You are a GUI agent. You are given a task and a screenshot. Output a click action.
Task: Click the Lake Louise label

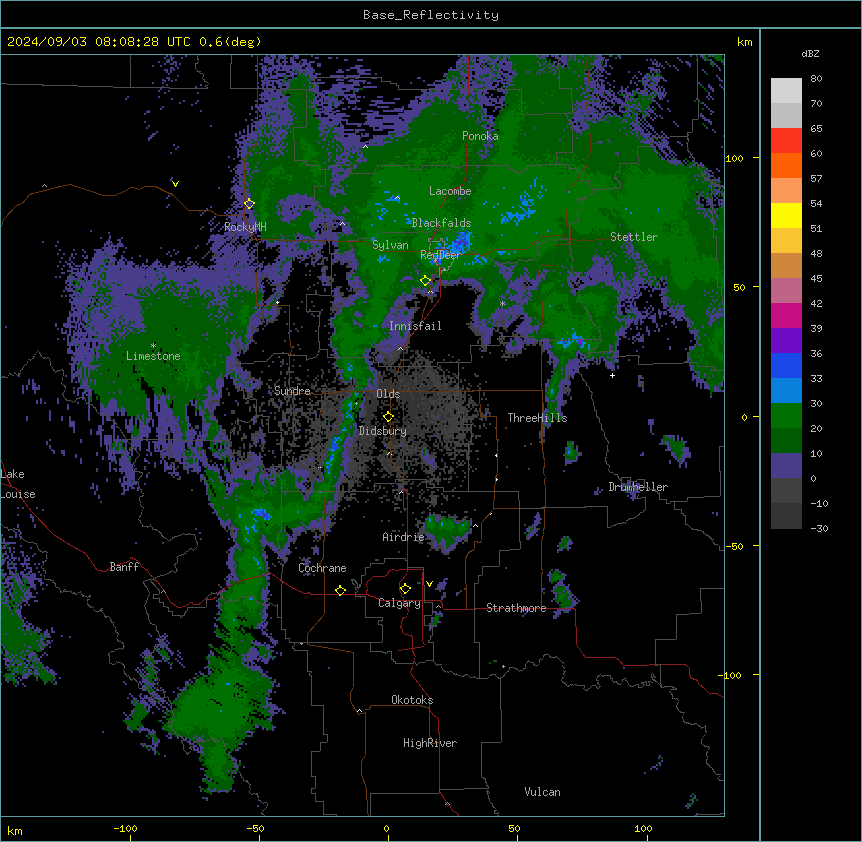pos(18,484)
